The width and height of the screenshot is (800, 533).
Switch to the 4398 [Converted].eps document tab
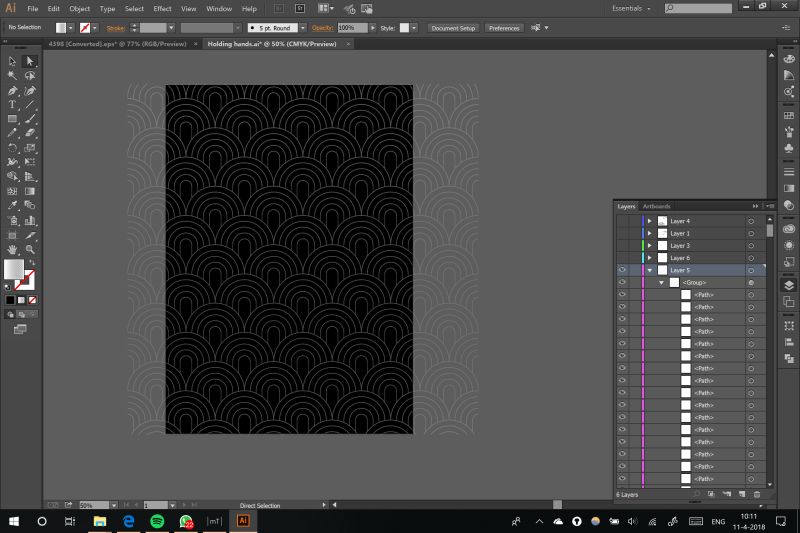point(118,44)
